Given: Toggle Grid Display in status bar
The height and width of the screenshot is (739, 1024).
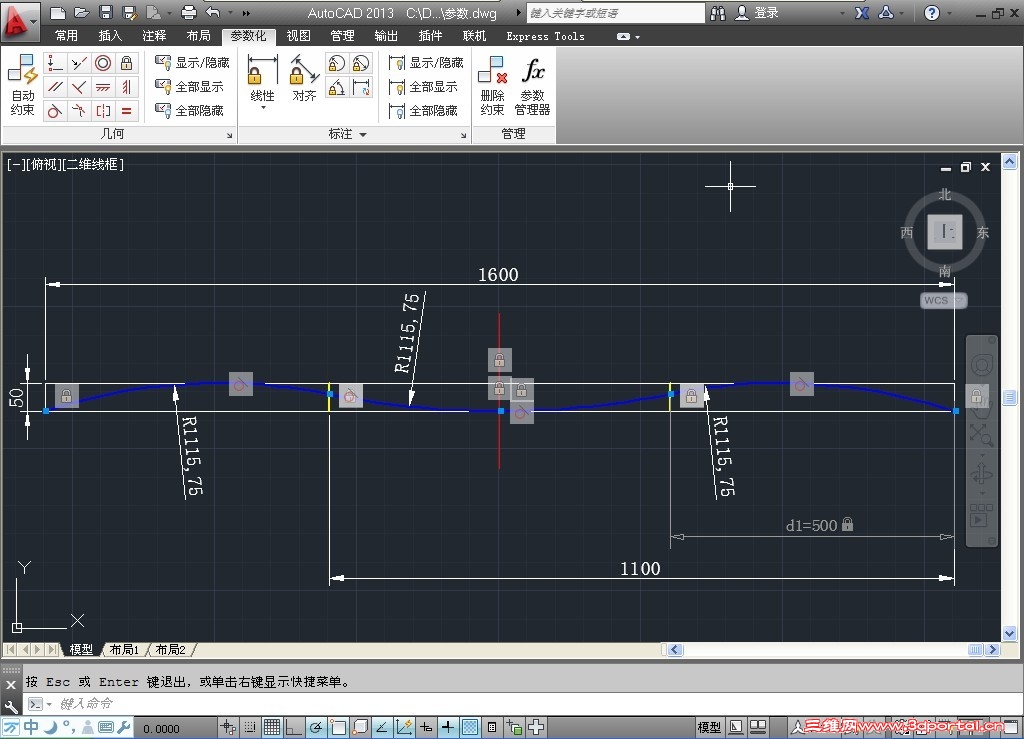Looking at the screenshot, I should (272, 727).
